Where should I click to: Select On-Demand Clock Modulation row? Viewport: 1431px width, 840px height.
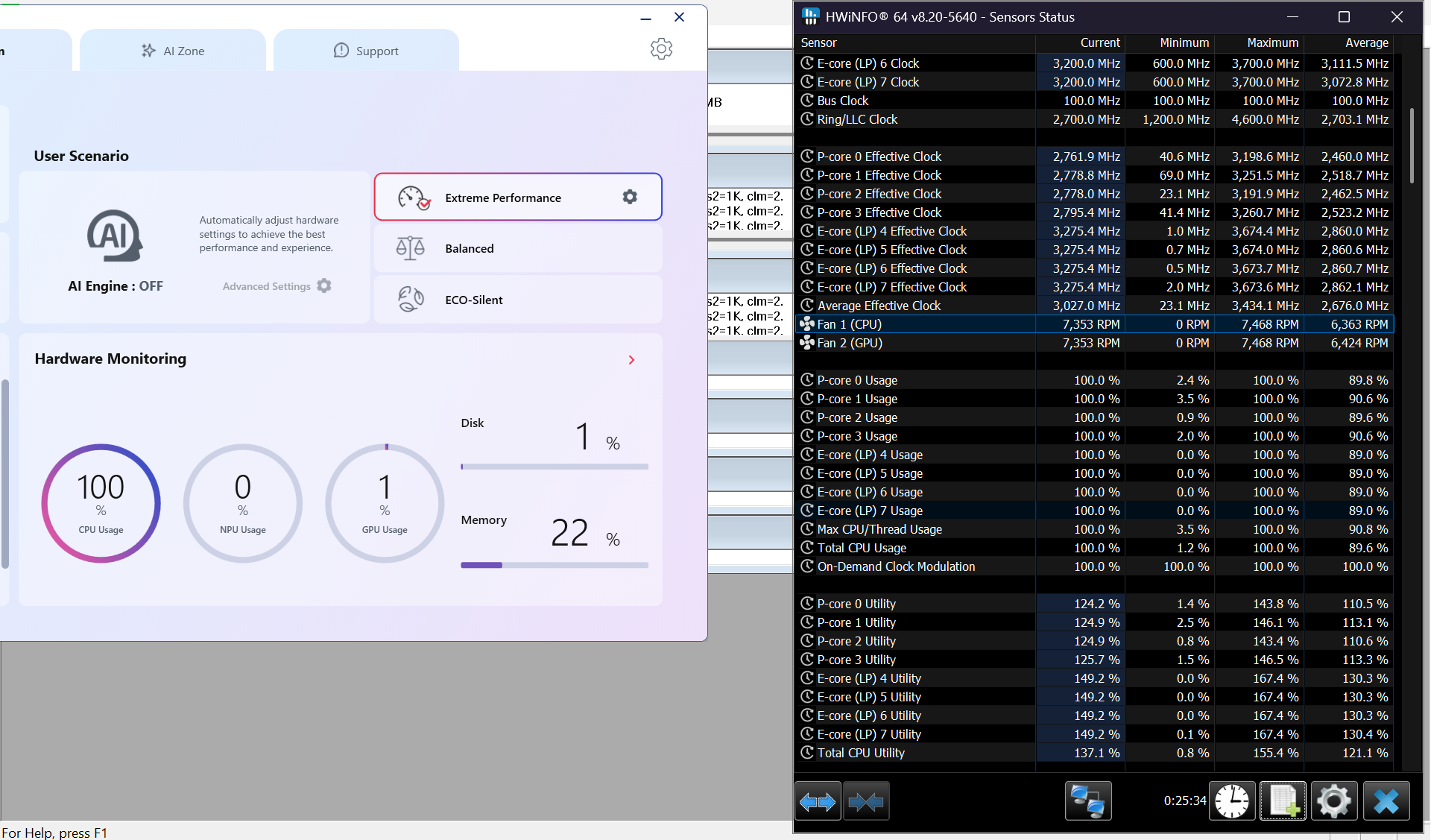(1095, 566)
